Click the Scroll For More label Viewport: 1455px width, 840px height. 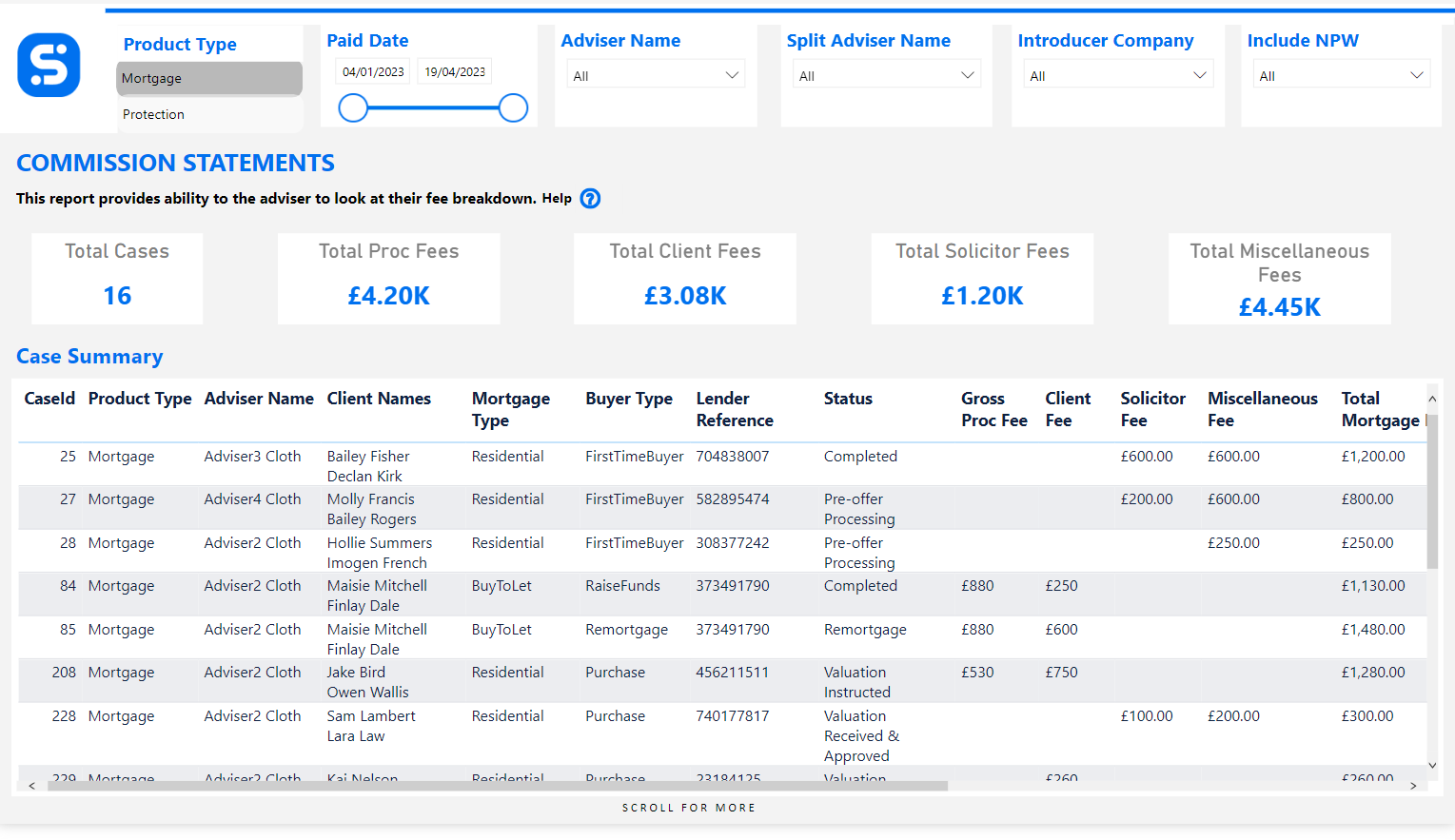[689, 808]
